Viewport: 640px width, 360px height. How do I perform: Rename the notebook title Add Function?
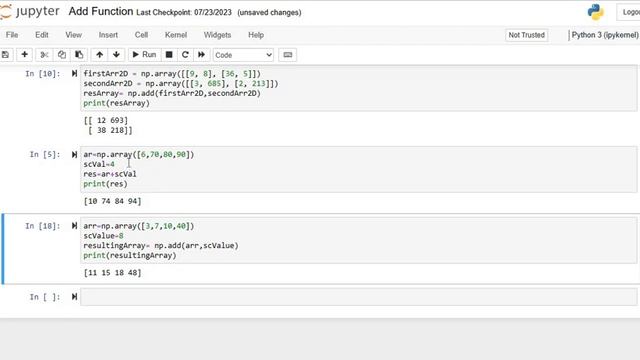[101, 11]
